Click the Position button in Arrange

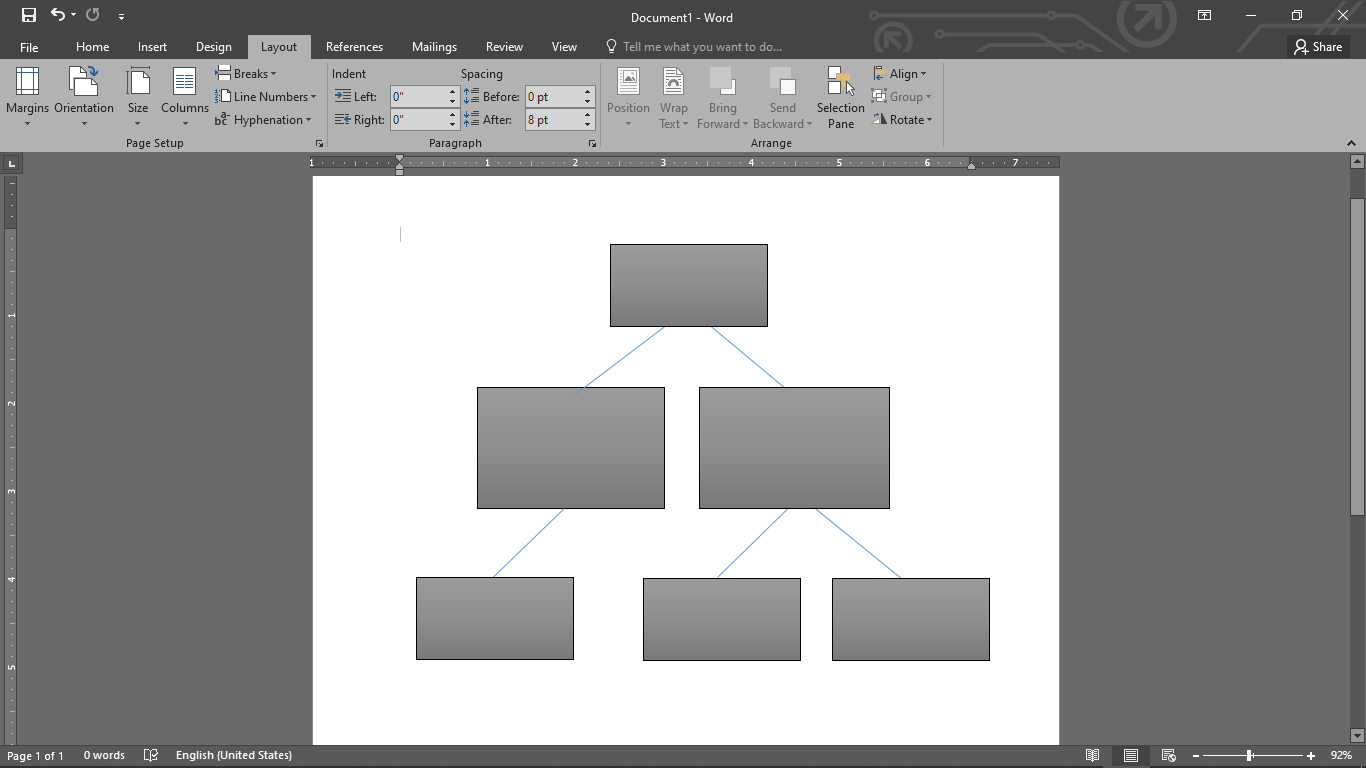[628, 97]
